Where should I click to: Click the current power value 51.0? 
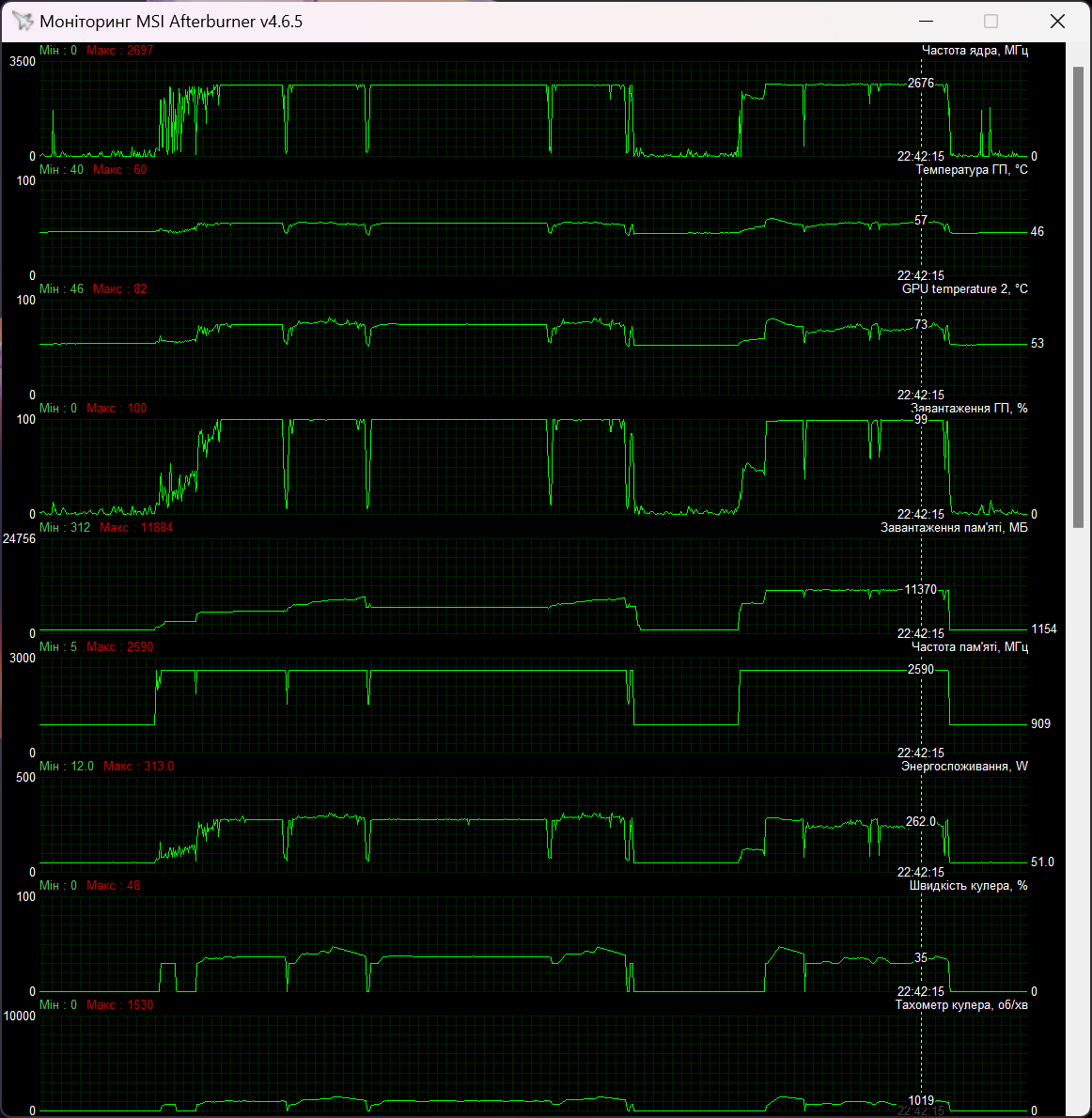point(1043,862)
